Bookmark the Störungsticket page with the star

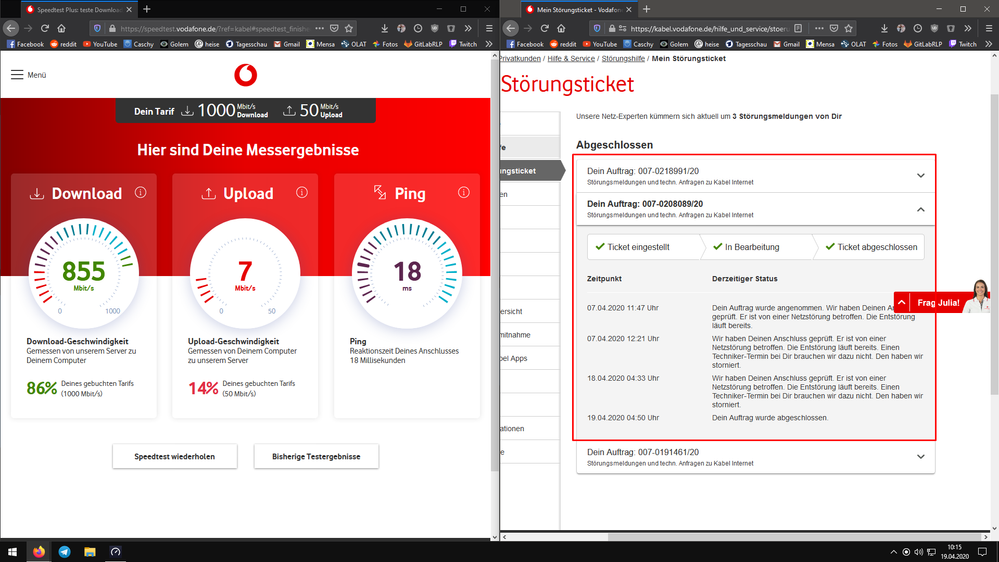pos(848,28)
